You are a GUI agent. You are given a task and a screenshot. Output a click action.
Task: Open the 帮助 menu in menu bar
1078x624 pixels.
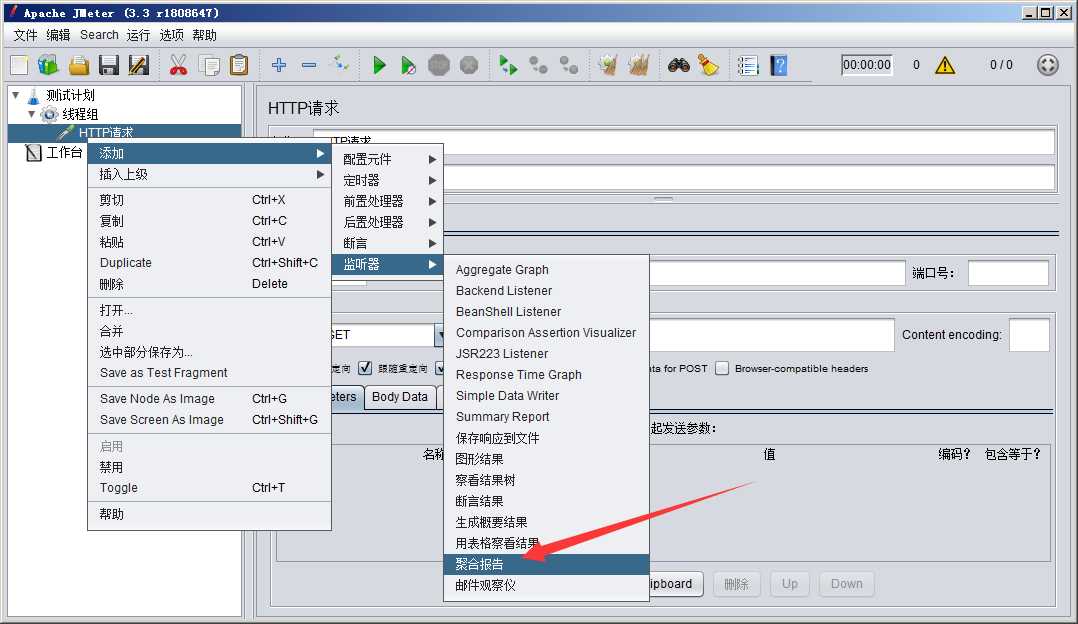coord(204,35)
